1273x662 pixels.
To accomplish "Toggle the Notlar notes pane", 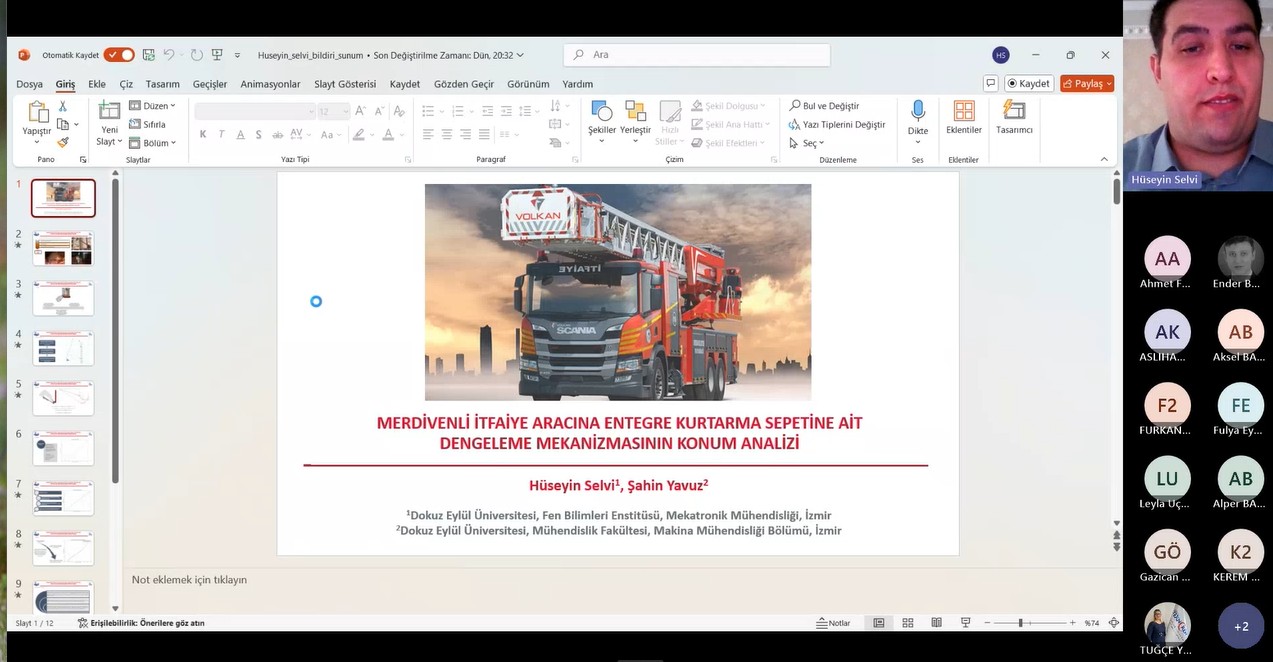I will [x=833, y=623].
